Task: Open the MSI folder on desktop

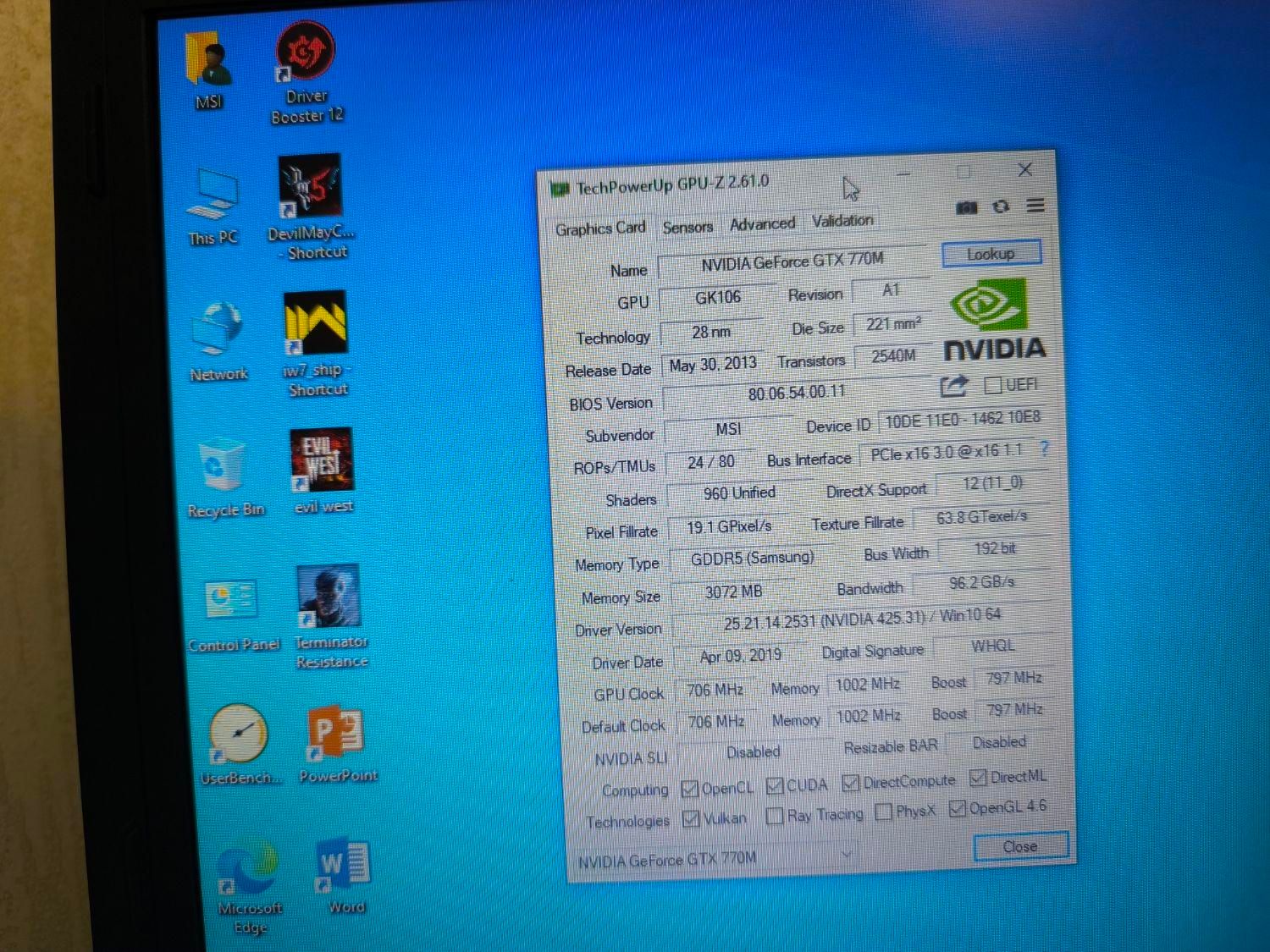Action: pos(208,71)
